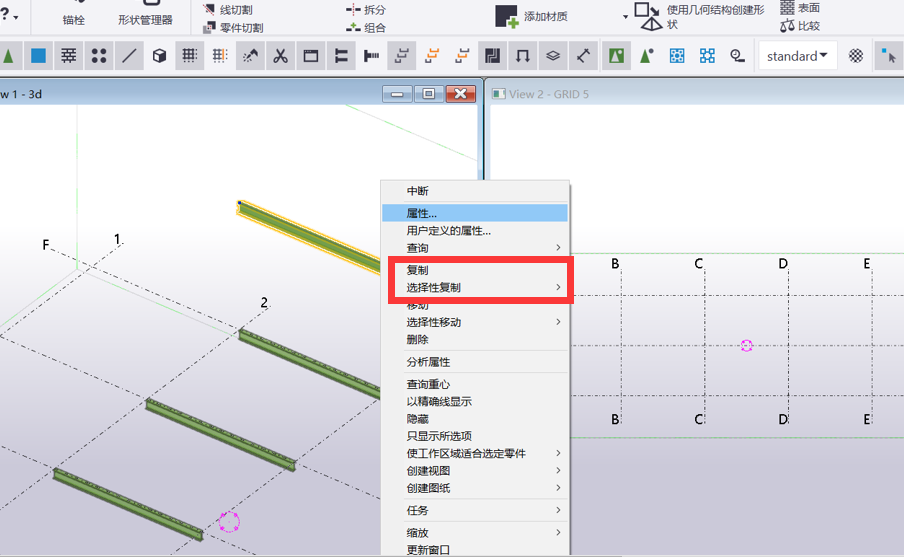Click the 表面 surface command

click(800, 7)
